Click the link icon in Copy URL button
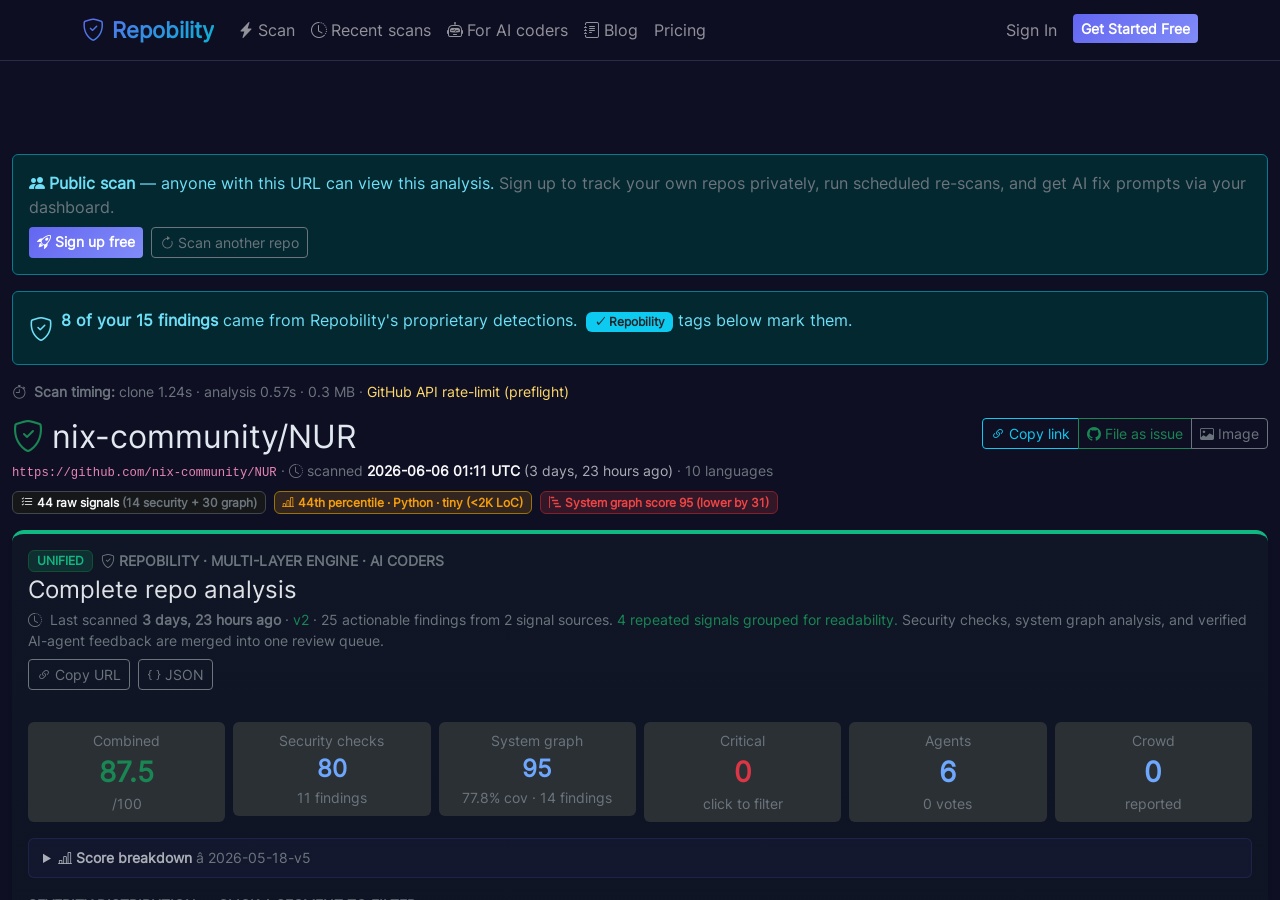 [43, 675]
